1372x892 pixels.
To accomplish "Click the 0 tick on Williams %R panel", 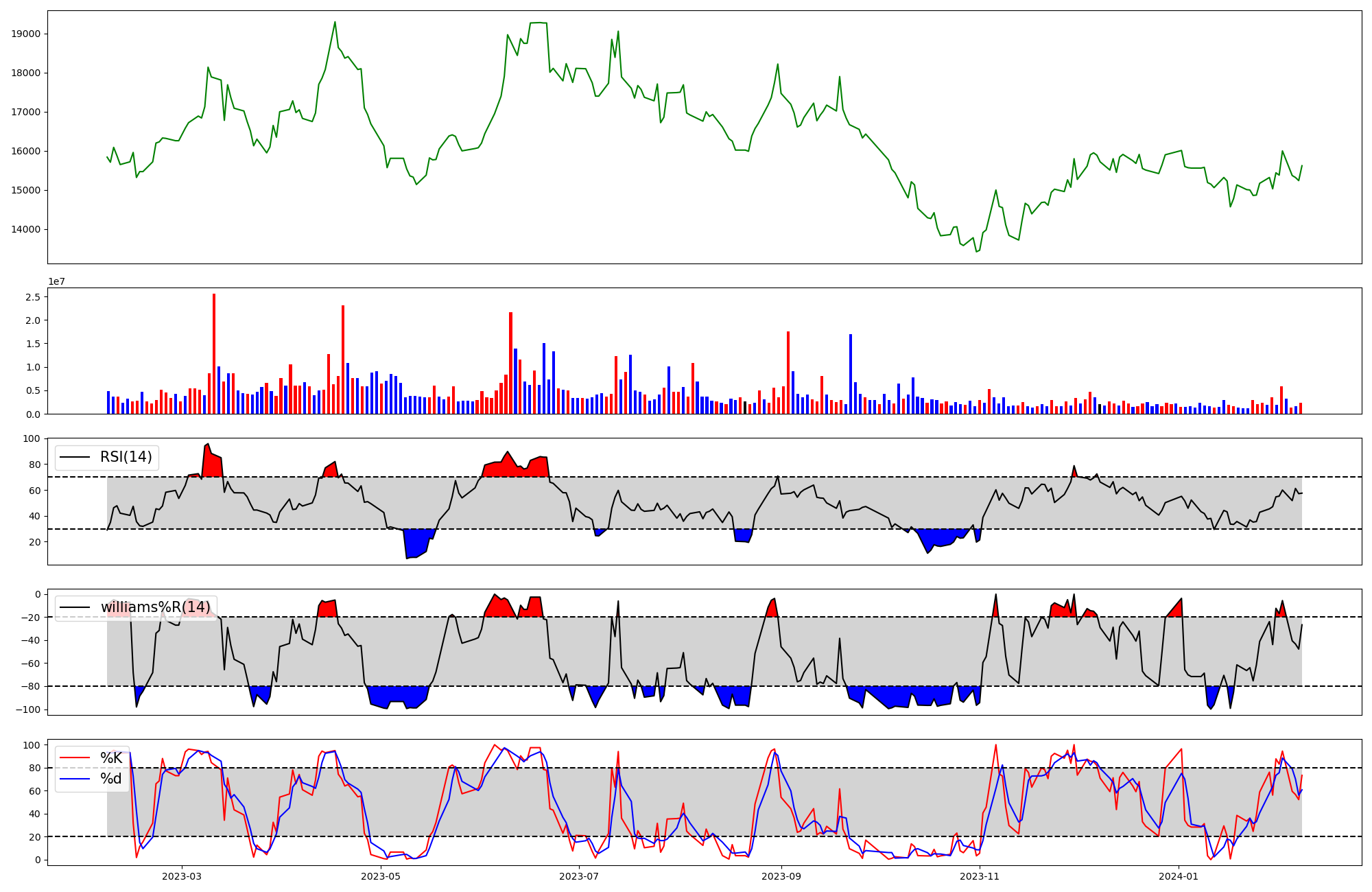I will (x=37, y=594).
